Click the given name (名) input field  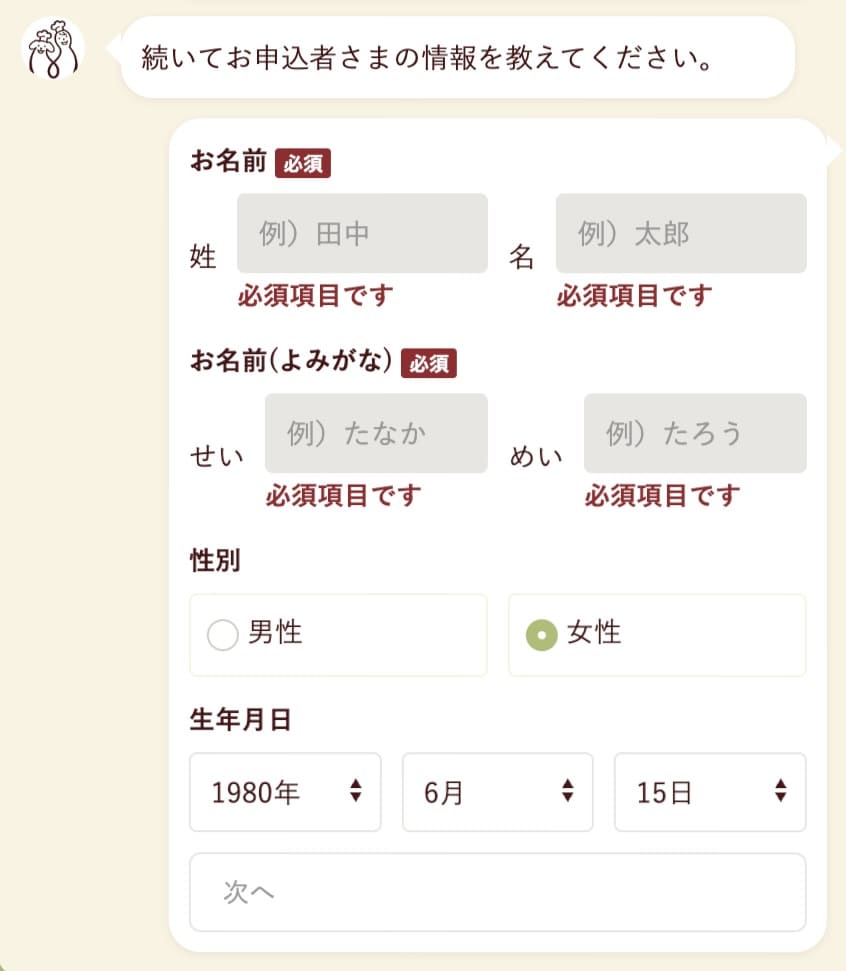(681, 234)
